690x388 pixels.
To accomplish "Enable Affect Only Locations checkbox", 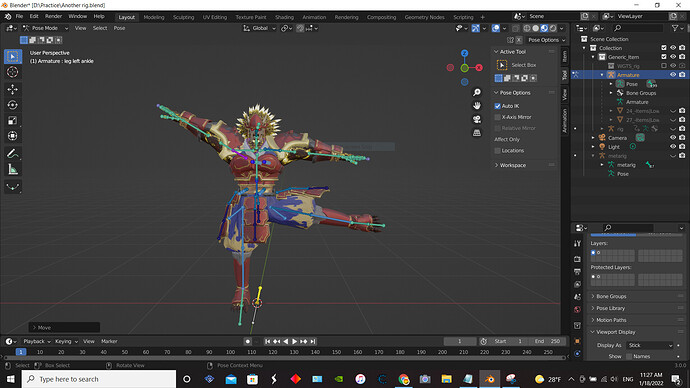I will pos(497,150).
